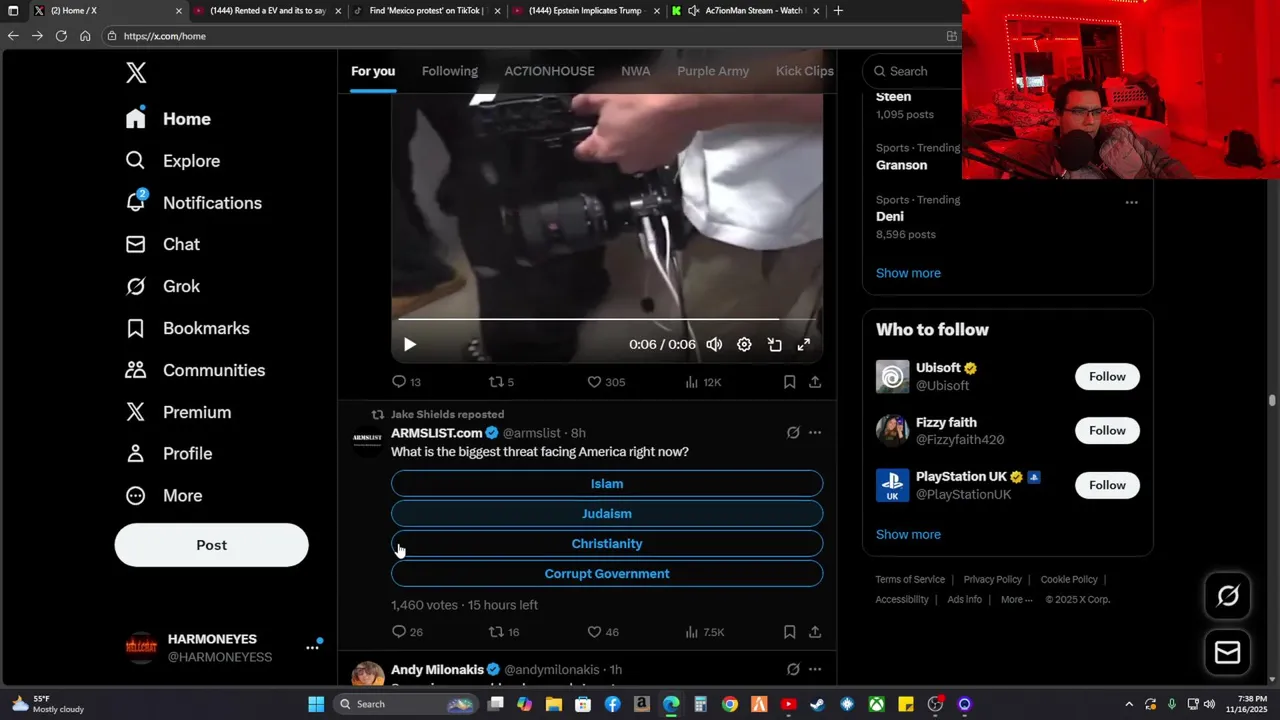Open the More sidebar menu
1280x720 pixels.
163,496
